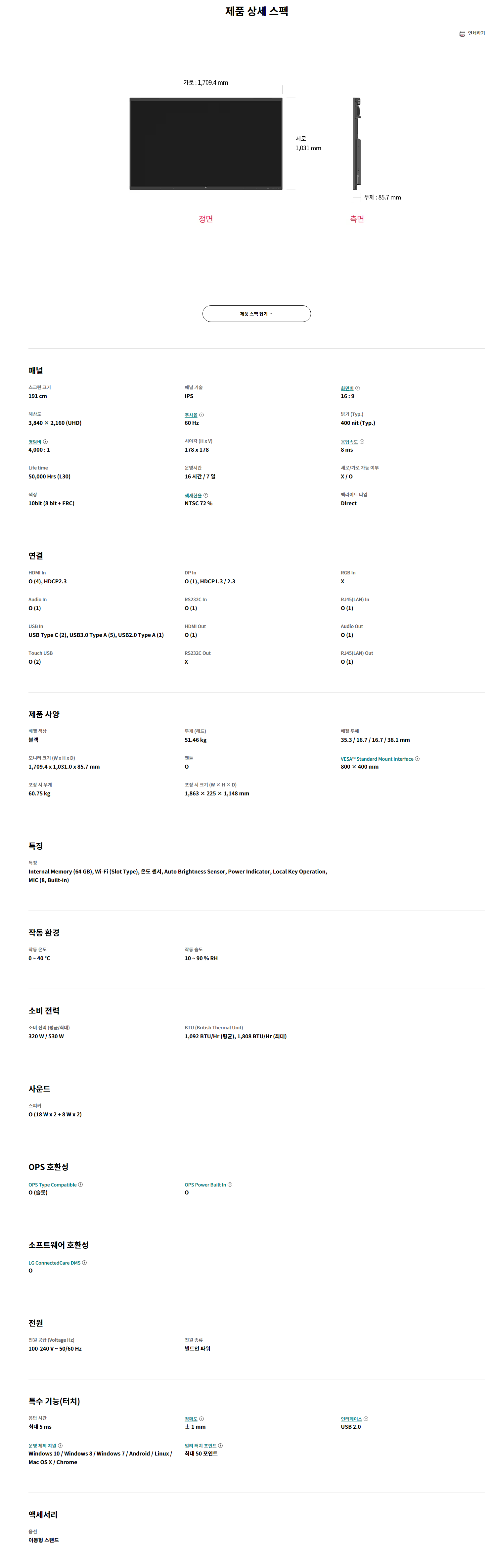Open info icon beside OPS Power Built In
The image size is (492, 1568).
pos(230,1185)
